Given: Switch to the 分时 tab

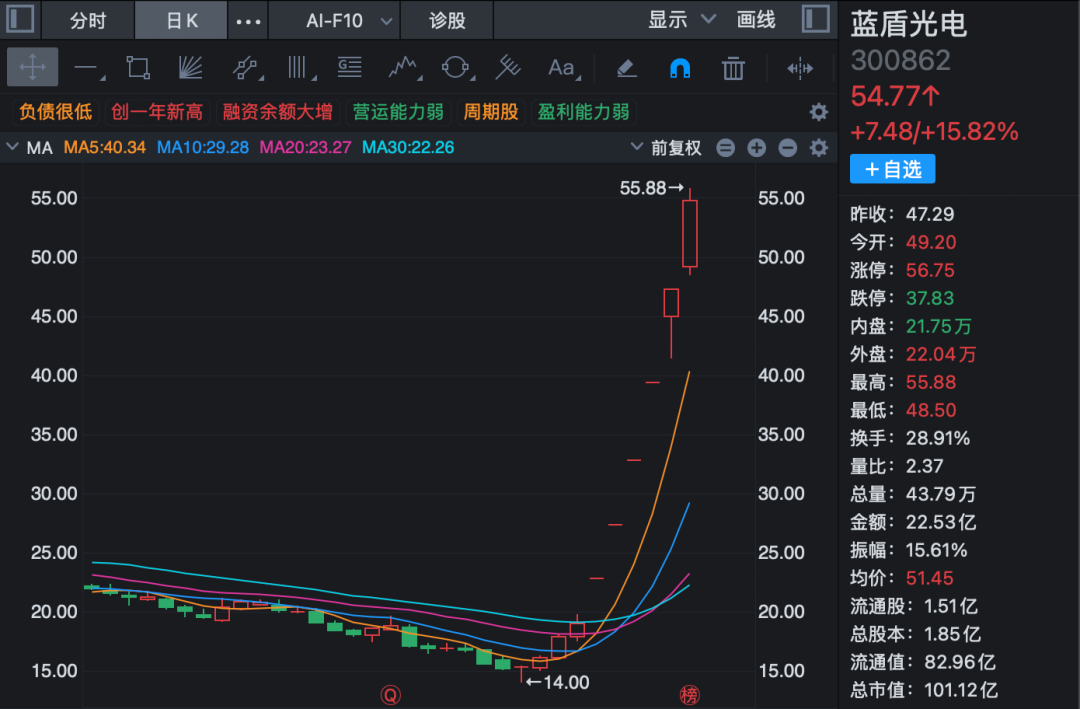Looking at the screenshot, I should point(88,20).
